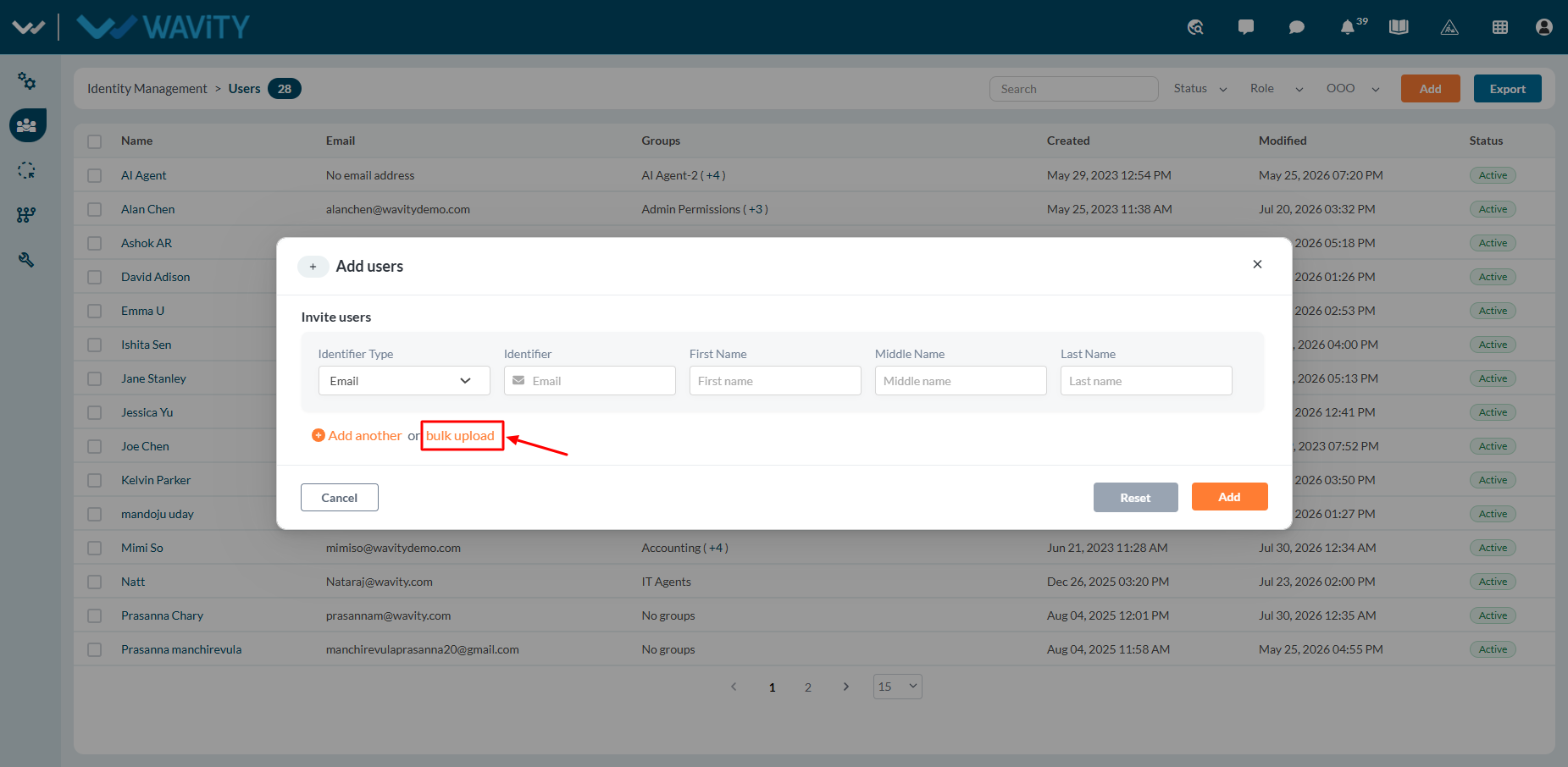The image size is (1568, 767).
Task: Click the warning triangle icon in header
Action: coord(1449,27)
